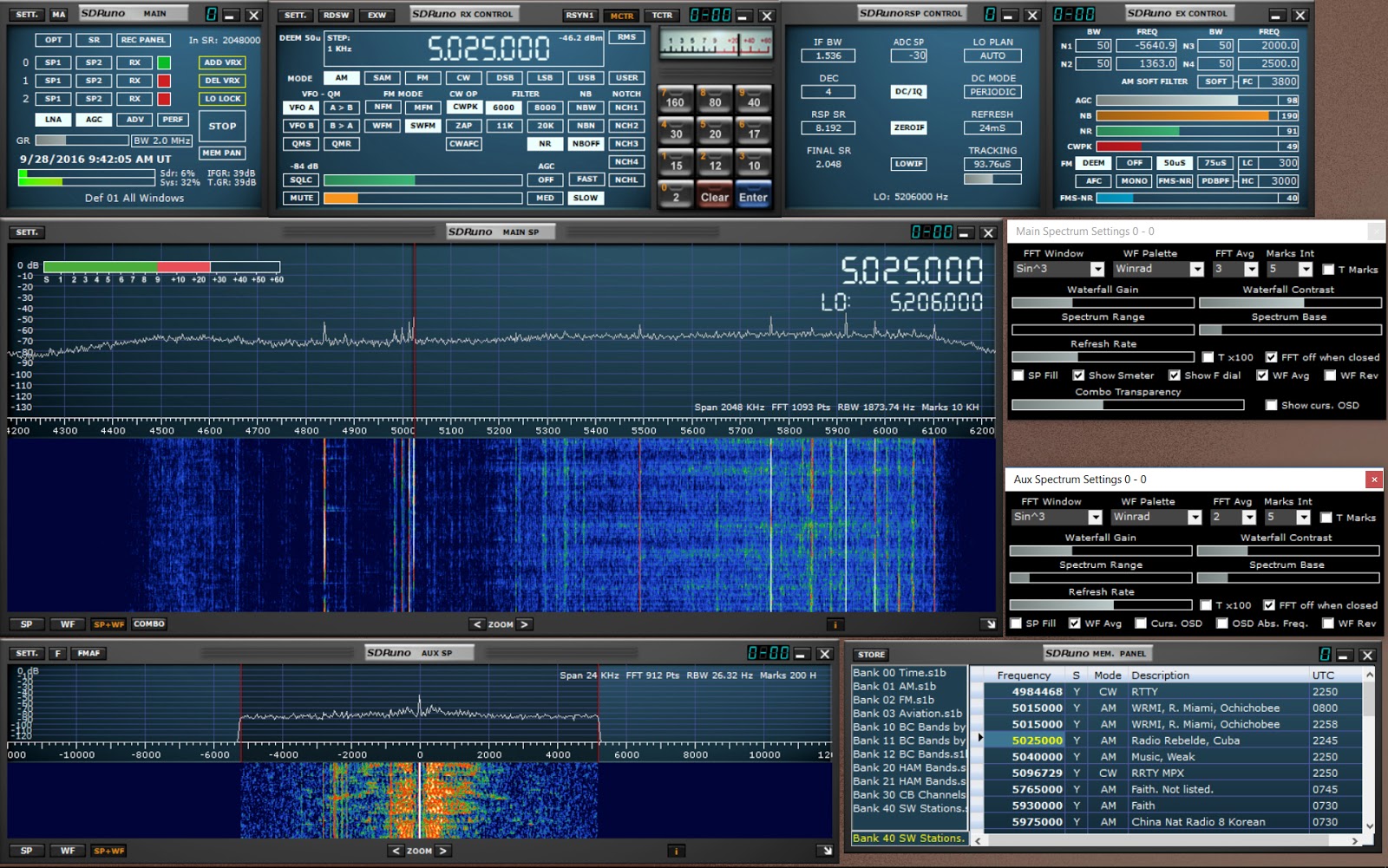This screenshot has height=868, width=1388.
Task: Select the 40 meter band button
Action: coord(754,98)
